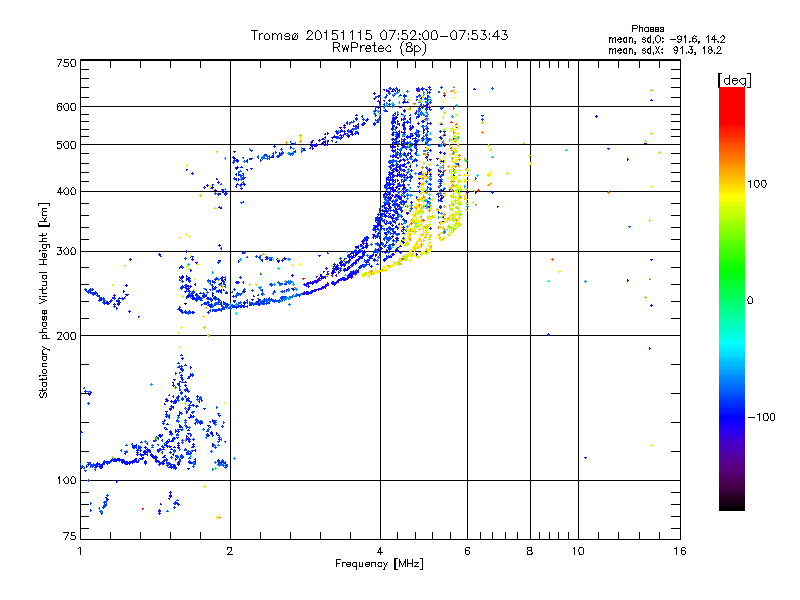The width and height of the screenshot is (800, 600).
Task: Click the '10' x-axis tick label
Action: click(x=578, y=551)
